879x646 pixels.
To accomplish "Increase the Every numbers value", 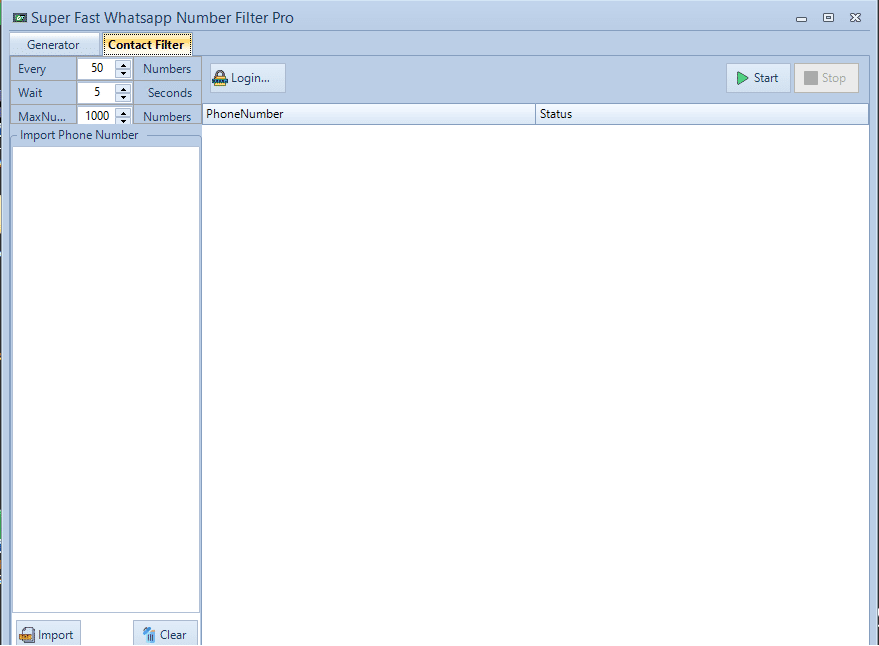I will click(123, 64).
